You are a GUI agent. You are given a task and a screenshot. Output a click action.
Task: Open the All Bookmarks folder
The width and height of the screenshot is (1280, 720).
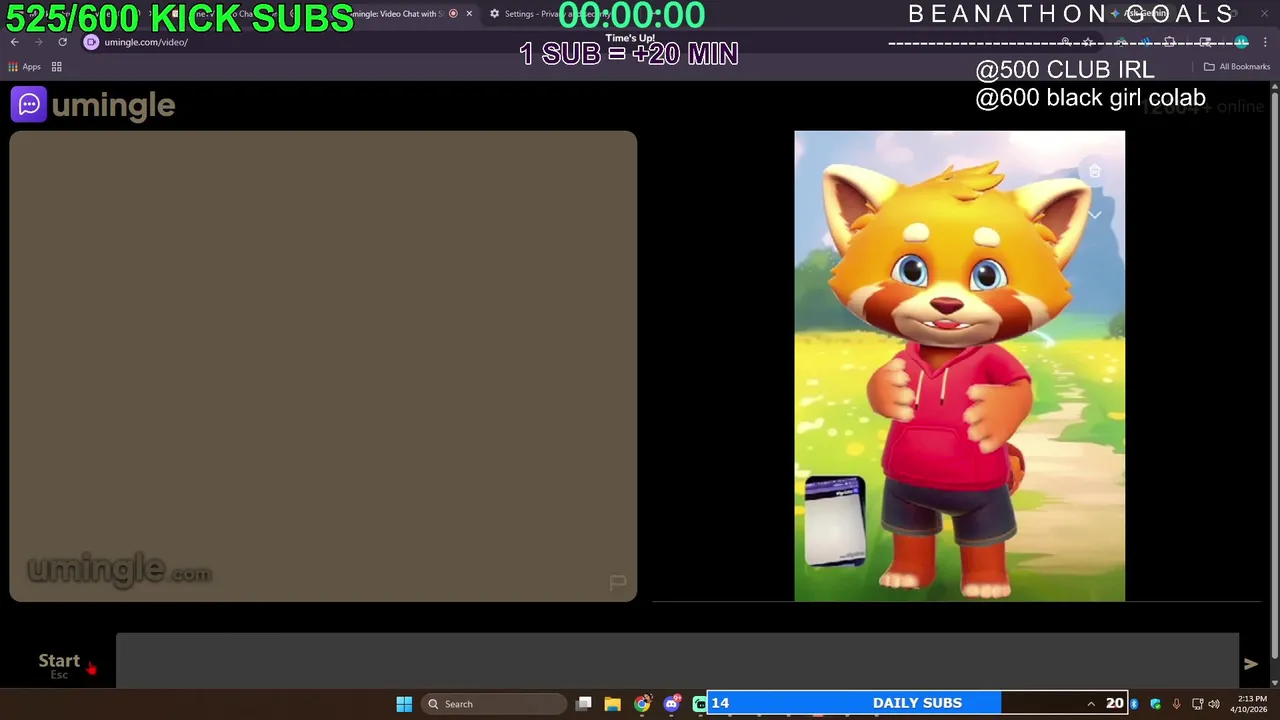click(1237, 67)
